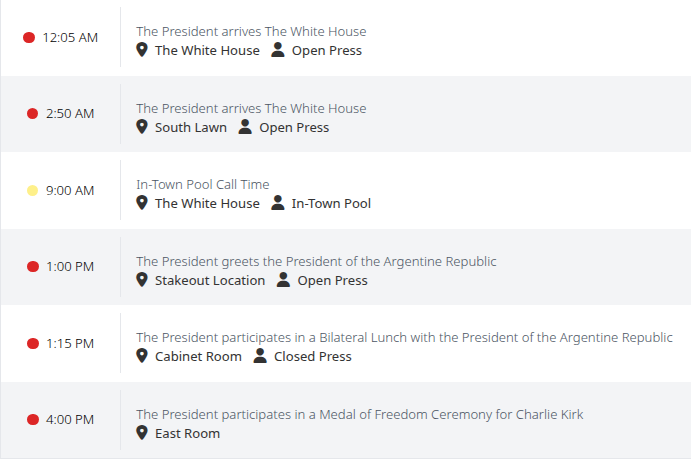Click the Open Press label at 1:00 PM
This screenshot has height=459, width=691.
[x=332, y=280]
